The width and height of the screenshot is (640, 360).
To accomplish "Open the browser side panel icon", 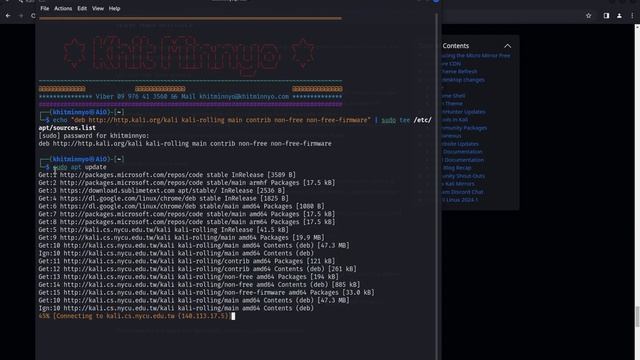I will [606, 16].
